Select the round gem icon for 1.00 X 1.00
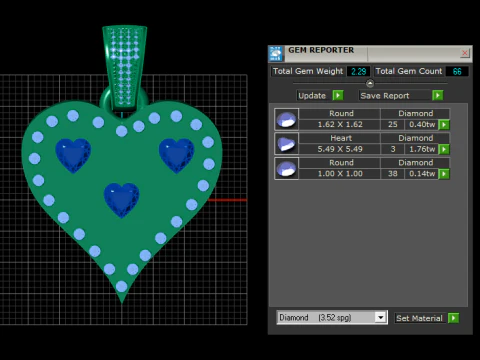Viewport: 480px width, 360px height. [x=286, y=168]
